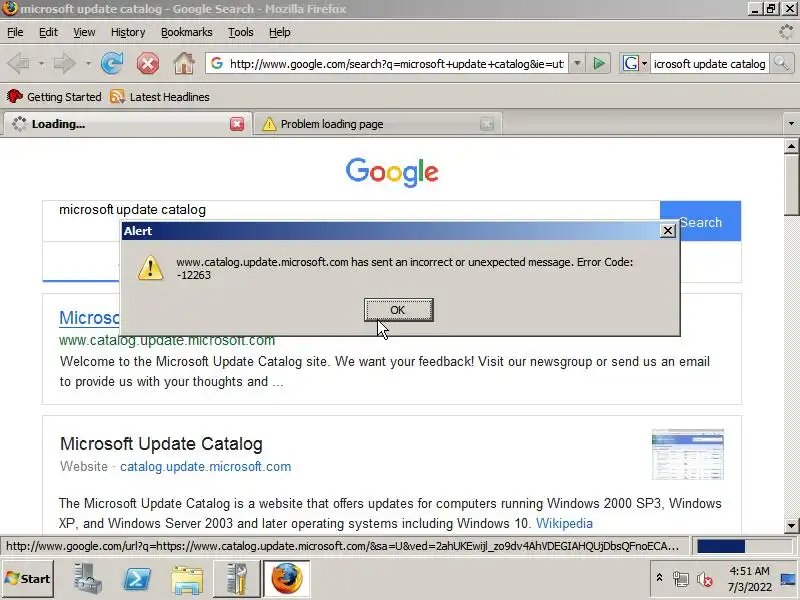Open the View menu
The width and height of the screenshot is (800, 600).
point(84,32)
